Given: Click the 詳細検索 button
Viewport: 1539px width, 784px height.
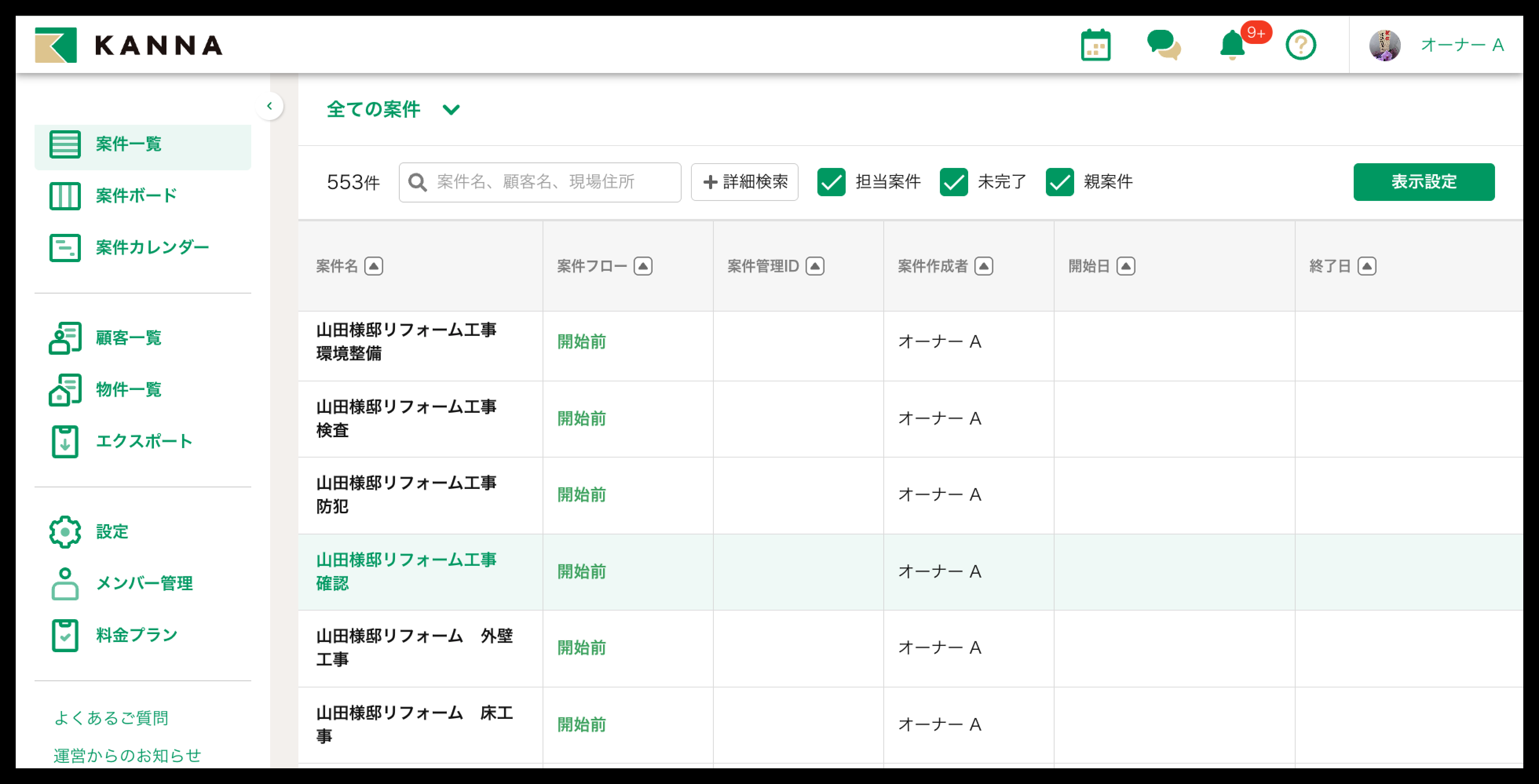Looking at the screenshot, I should (x=744, y=182).
